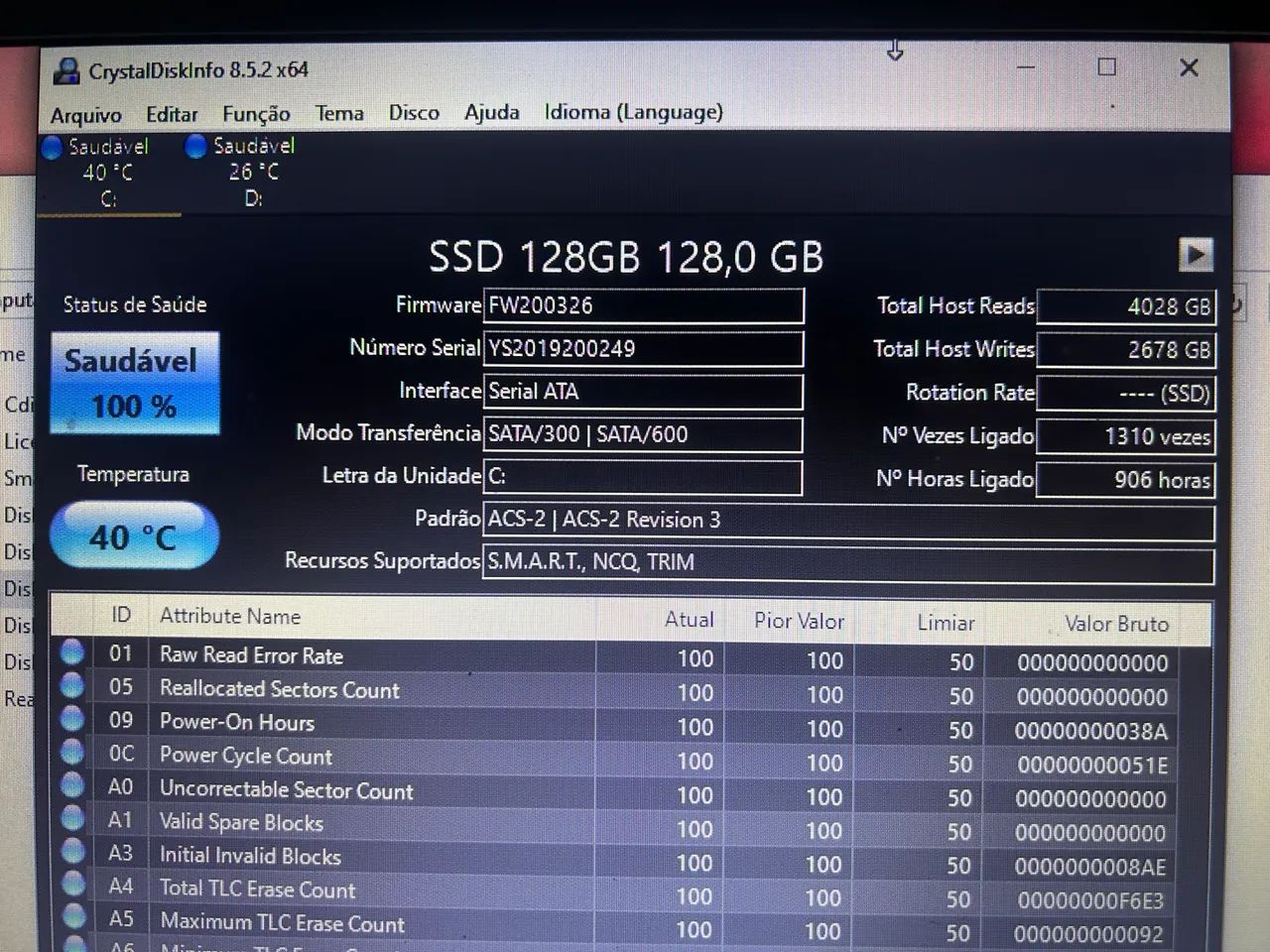Open the Tema menu
Image resolution: width=1270 pixels, height=952 pixels.
coord(339,113)
